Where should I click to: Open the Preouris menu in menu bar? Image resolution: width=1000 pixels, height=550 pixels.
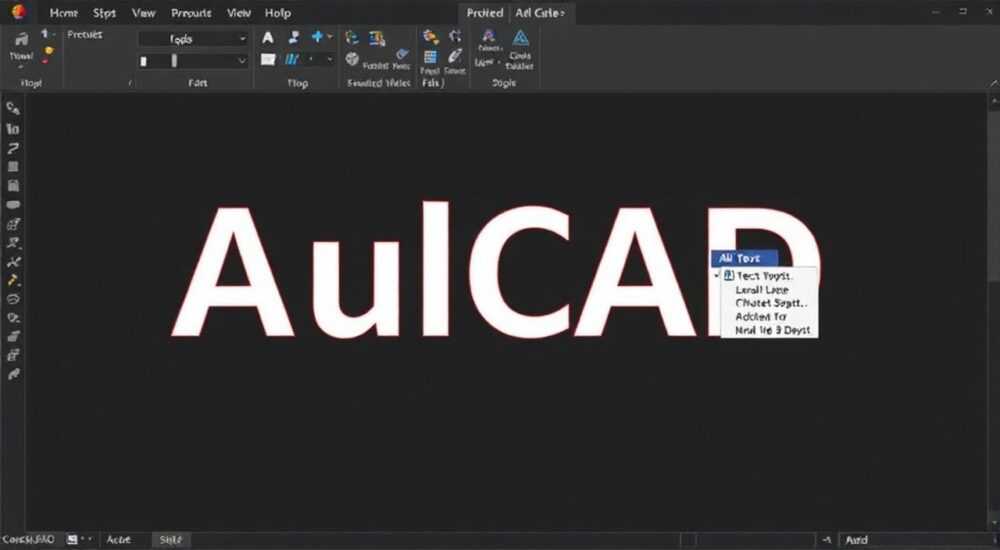(x=191, y=13)
